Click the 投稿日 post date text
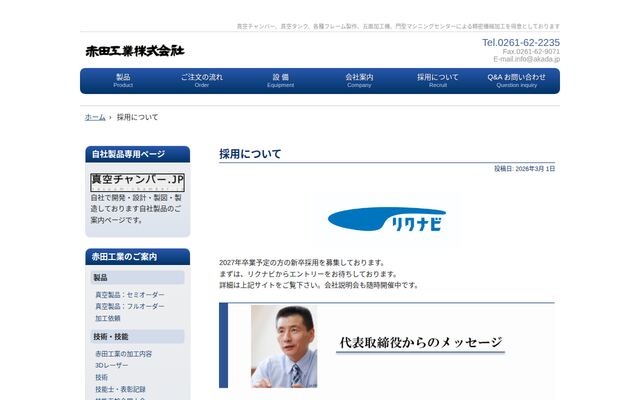Image resolution: width=640 pixels, height=400 pixels. [x=524, y=169]
